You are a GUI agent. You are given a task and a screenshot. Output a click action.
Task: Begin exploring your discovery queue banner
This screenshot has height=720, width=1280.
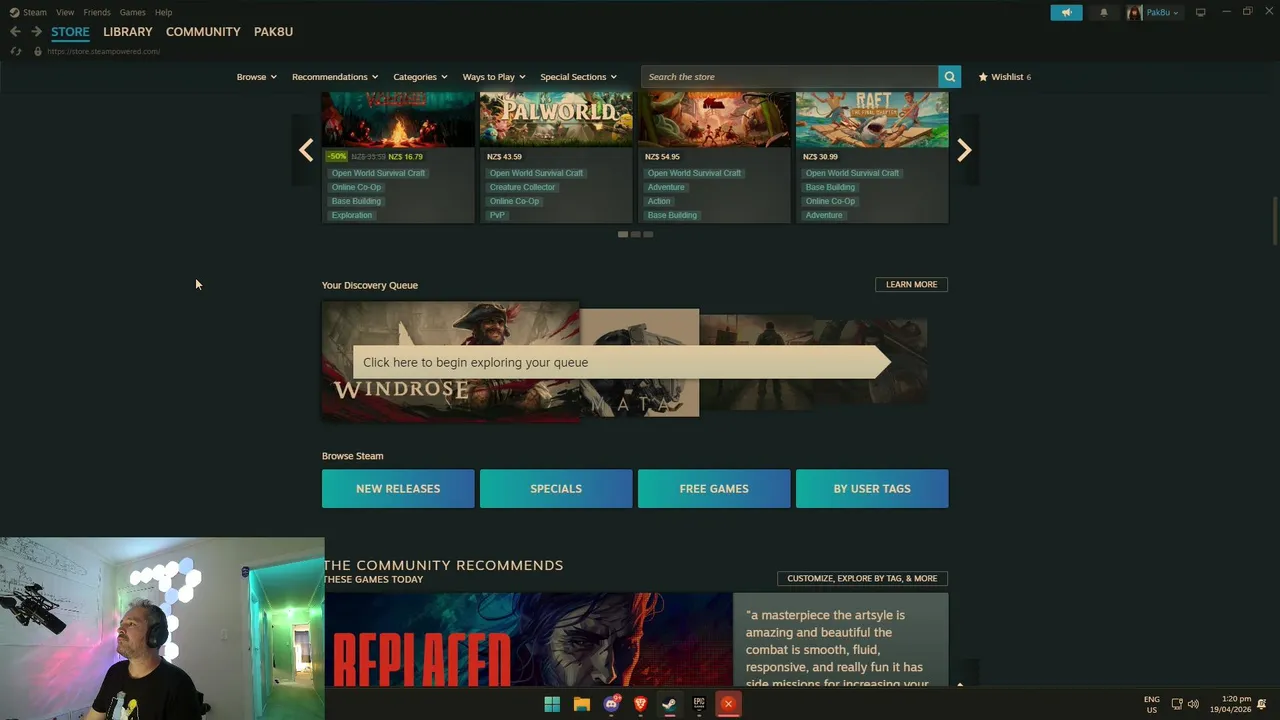pos(620,362)
